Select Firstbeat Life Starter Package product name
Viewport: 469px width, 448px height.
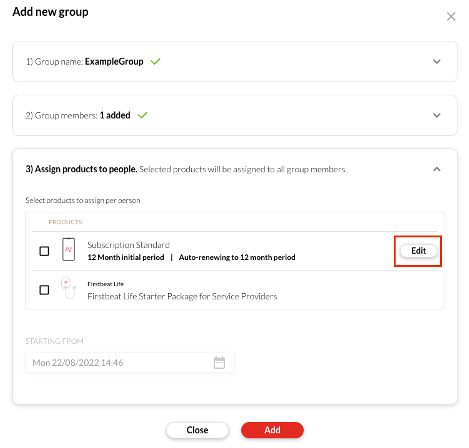click(x=182, y=296)
